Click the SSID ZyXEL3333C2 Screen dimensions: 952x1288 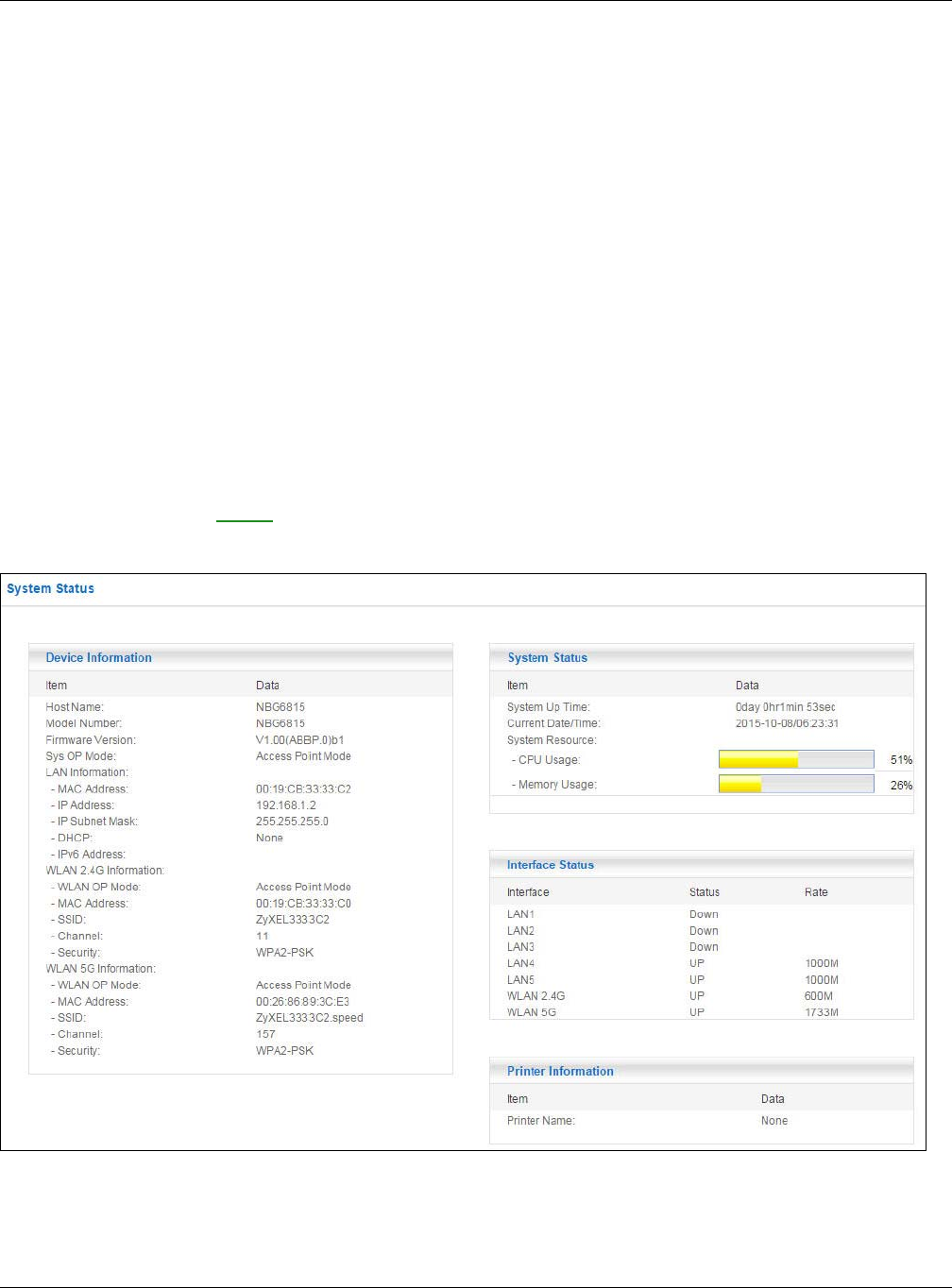[293, 920]
